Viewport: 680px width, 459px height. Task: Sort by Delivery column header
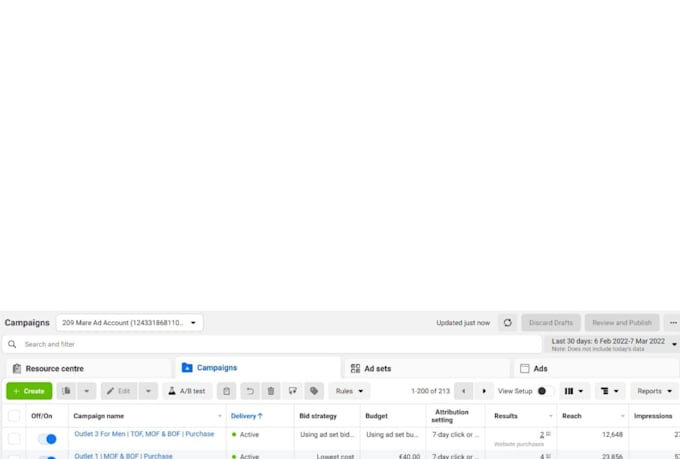tap(246, 416)
